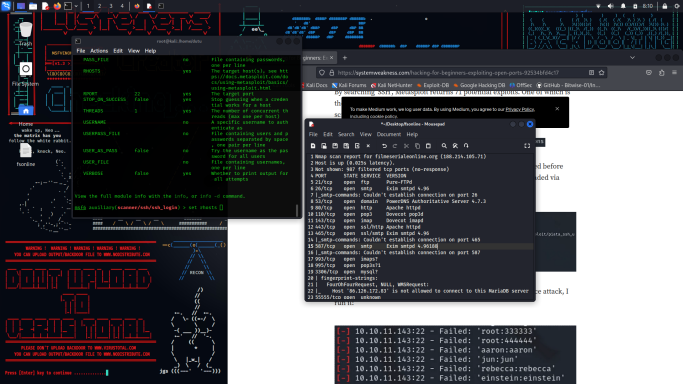This screenshot has width=683, height=384.
Task: Open the Home folder desktop icon
Action: pyautogui.click(x=26, y=115)
